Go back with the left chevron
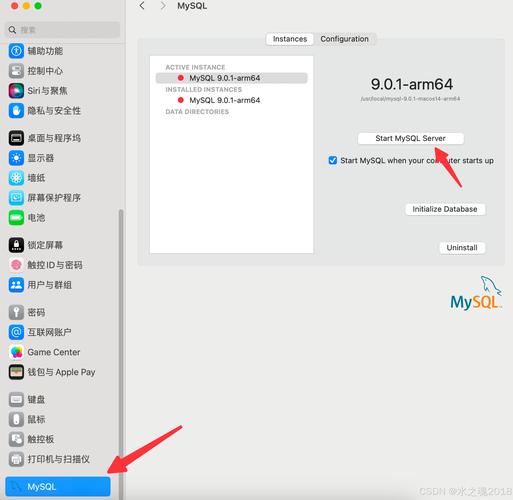 (x=142, y=6)
